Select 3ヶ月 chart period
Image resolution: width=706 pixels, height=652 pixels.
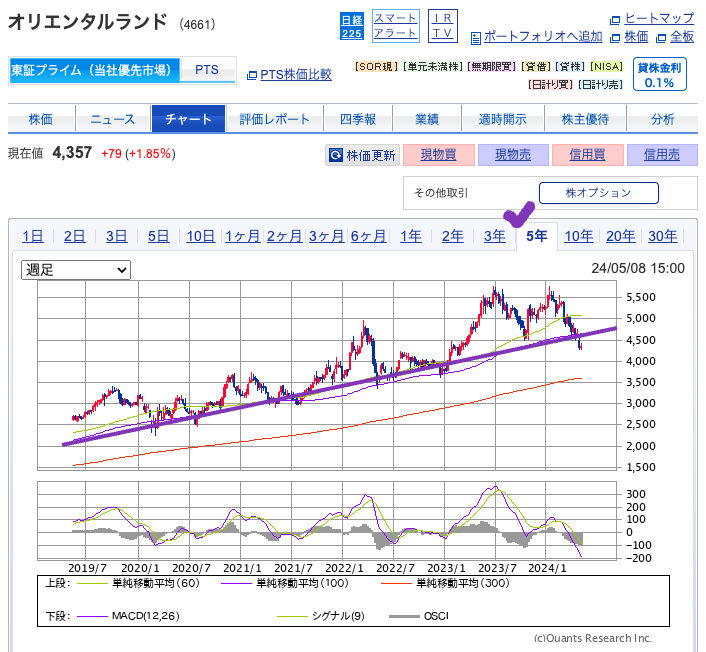click(x=326, y=236)
